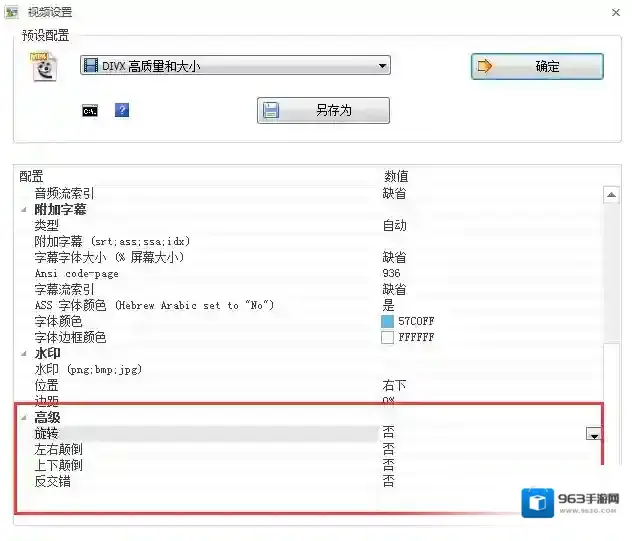Collapse the 附加字幕 section
The width and height of the screenshot is (632, 541).
click(24, 210)
